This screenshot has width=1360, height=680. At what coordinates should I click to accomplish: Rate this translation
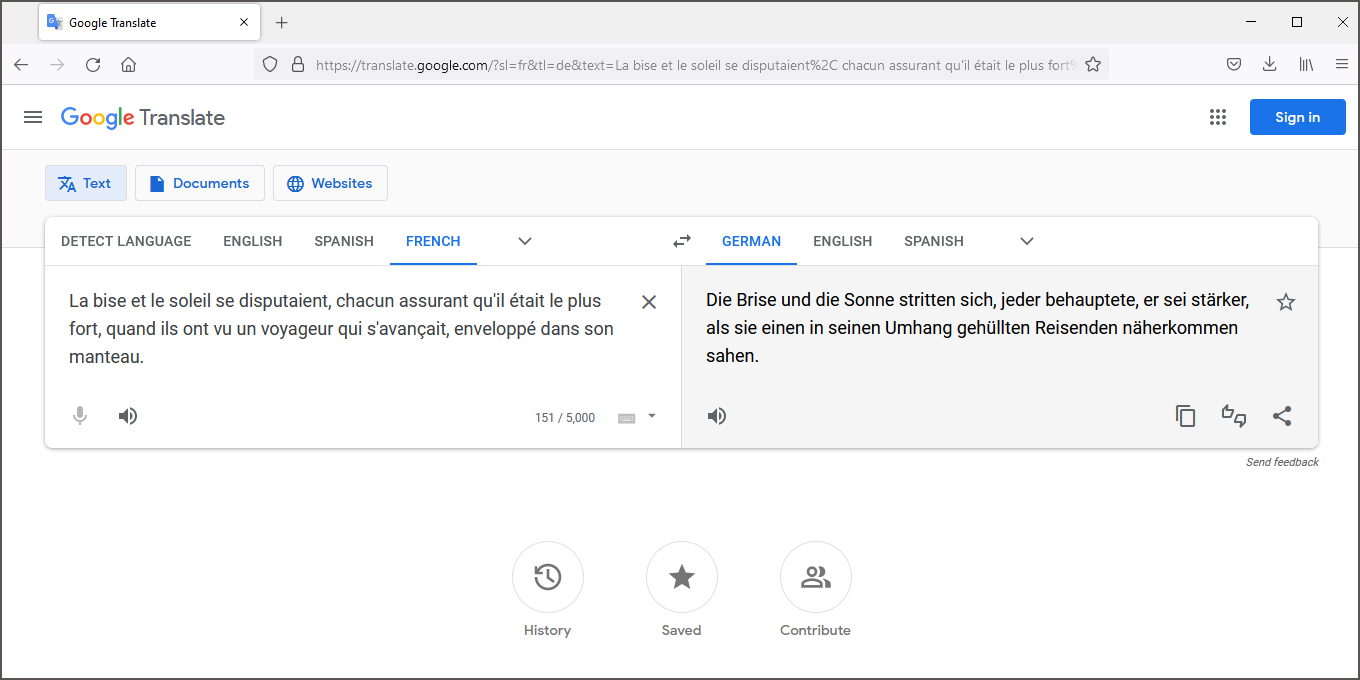pyautogui.click(x=1234, y=416)
